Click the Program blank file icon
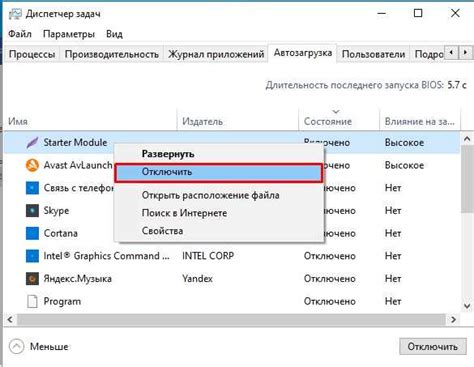This screenshot has width=474, height=367. point(32,301)
